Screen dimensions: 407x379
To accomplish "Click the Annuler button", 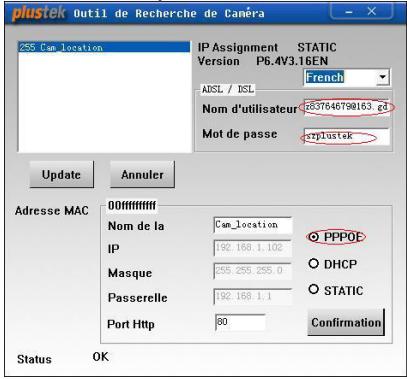I will click(x=142, y=175).
